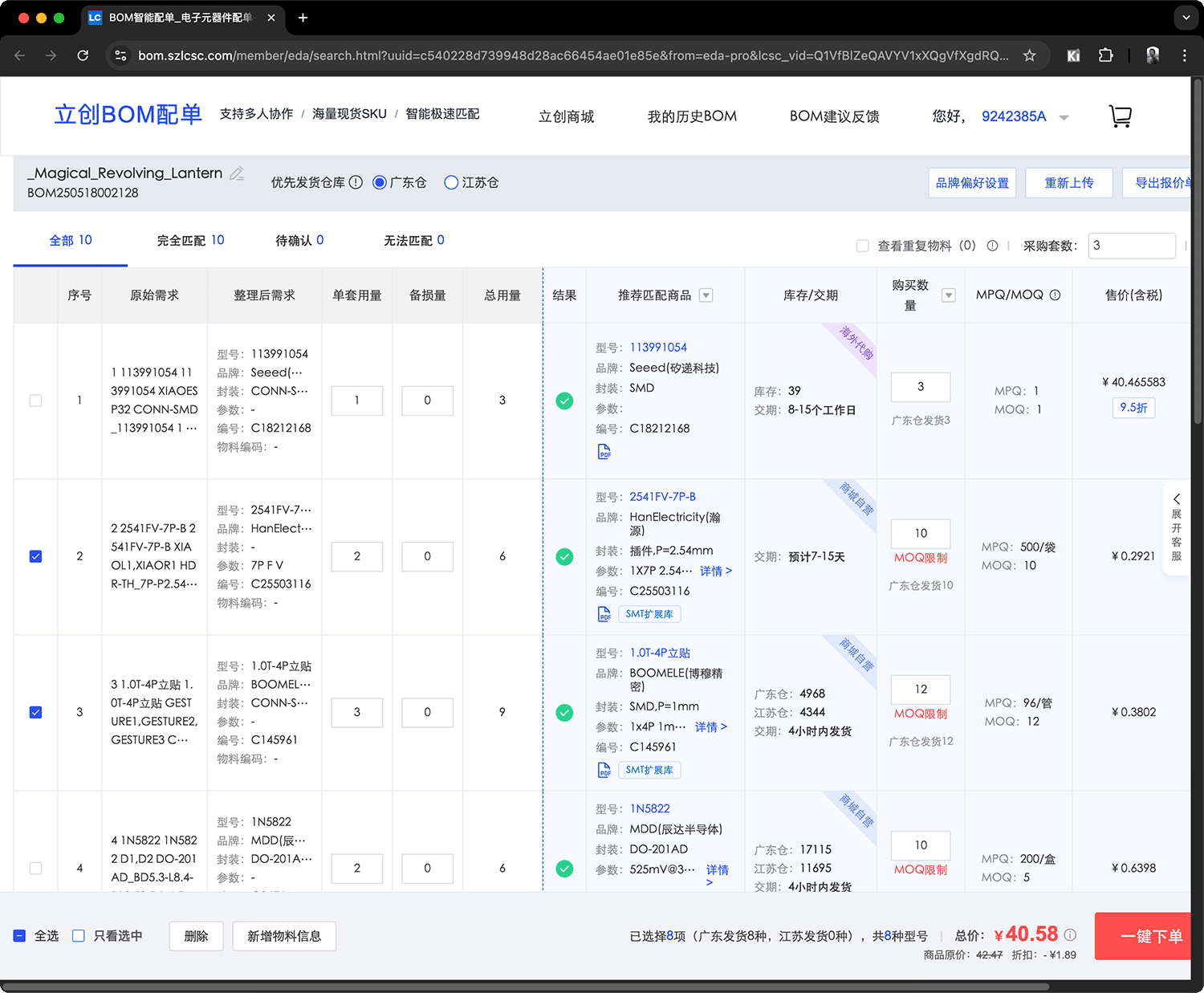This screenshot has width=1204, height=993.
Task: Switch to the 无法匹配 0 tab
Action: point(414,240)
